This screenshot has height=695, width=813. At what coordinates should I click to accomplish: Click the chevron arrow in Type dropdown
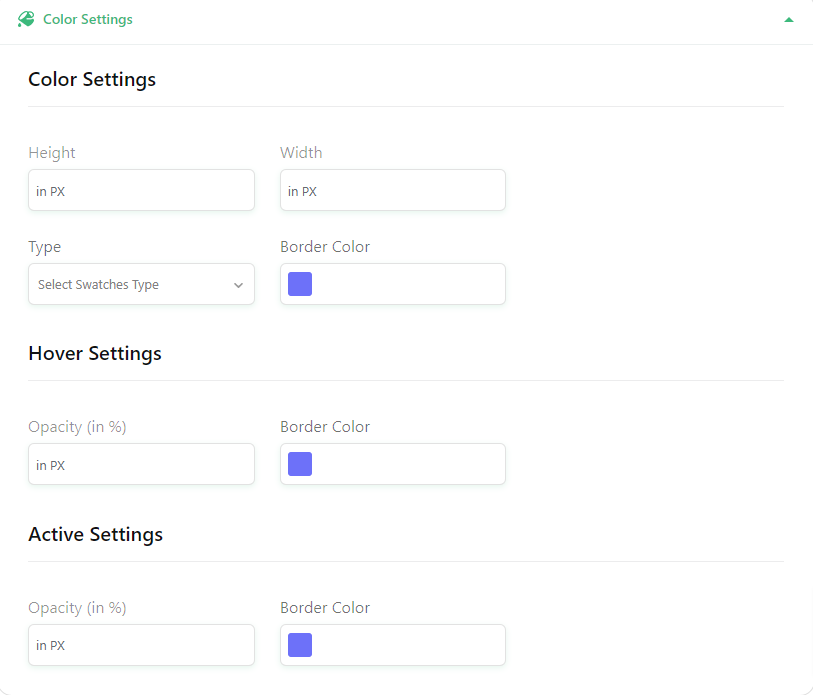[x=239, y=285]
